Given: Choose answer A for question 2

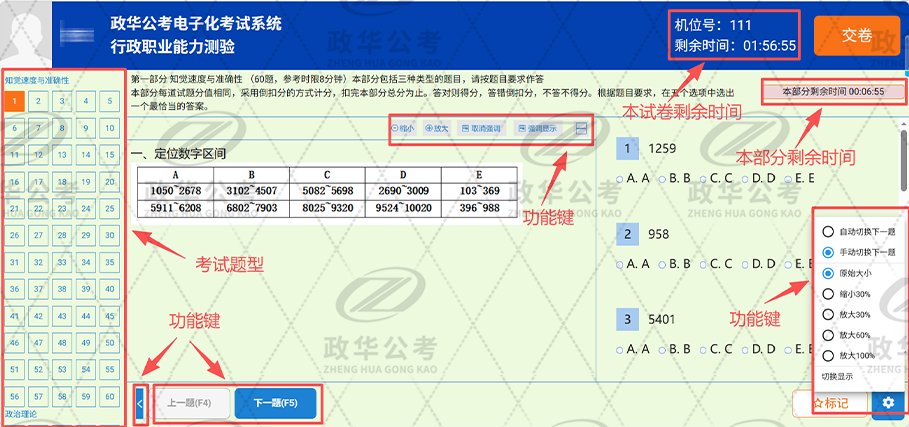Looking at the screenshot, I should (x=633, y=264).
